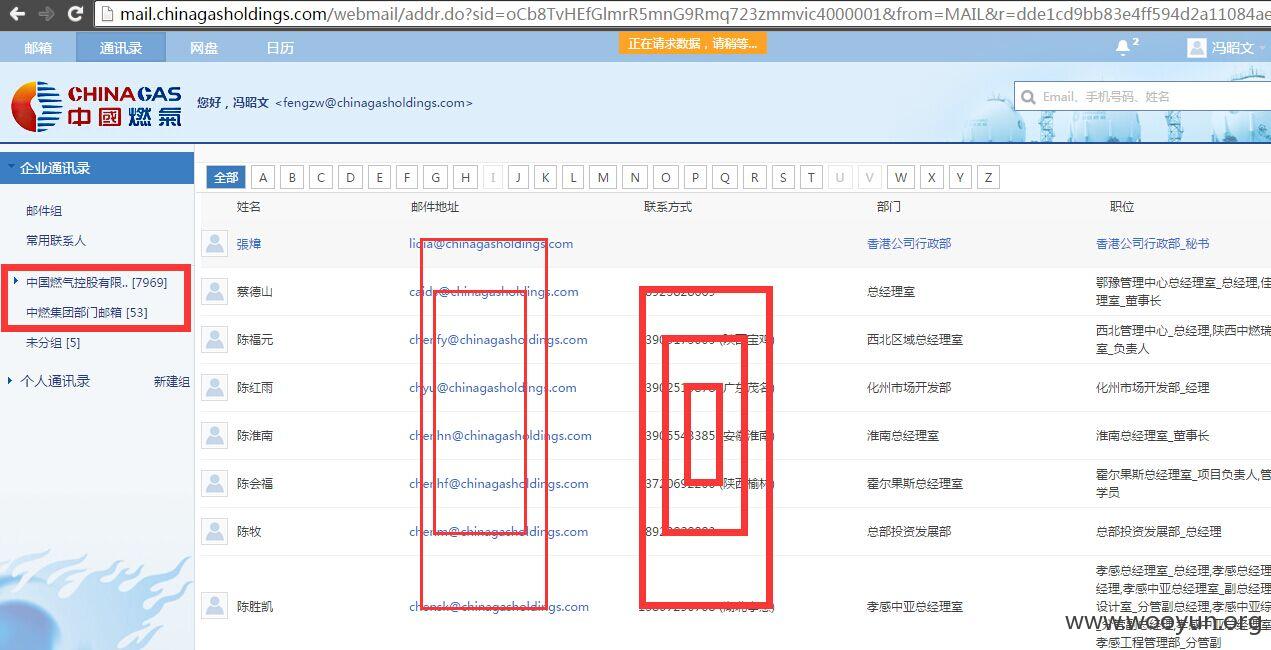The image size is (1271, 650).
Task: Click 陈会福's chinagasholdings email address
Action: coord(499,484)
